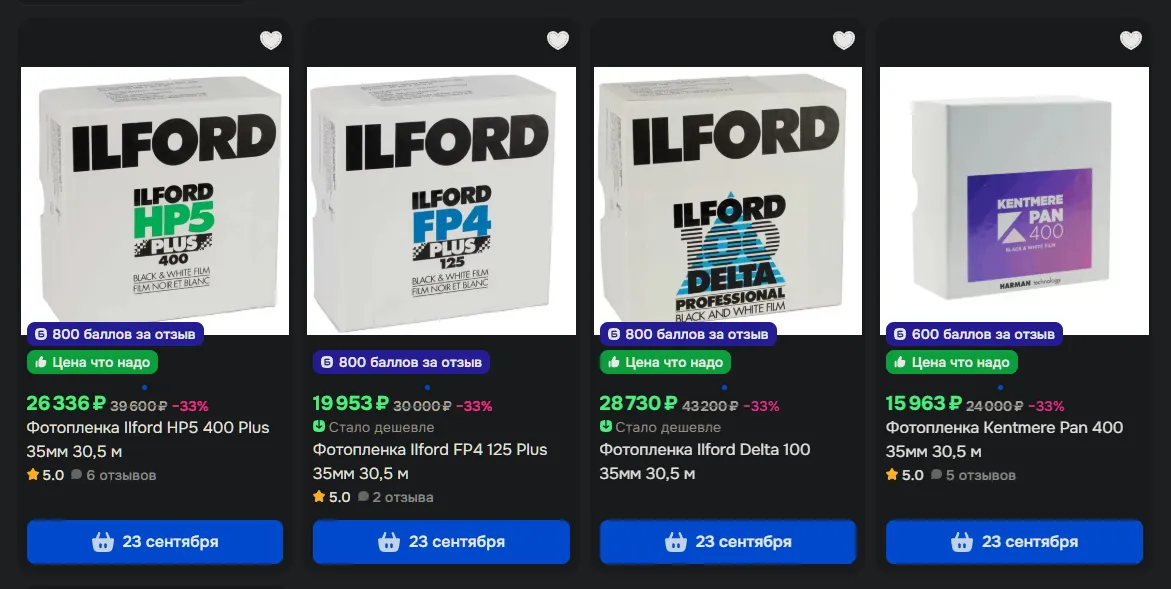1171x589 pixels.
Task: Add Kentmere Pan 400 to cart
Action: point(1014,542)
